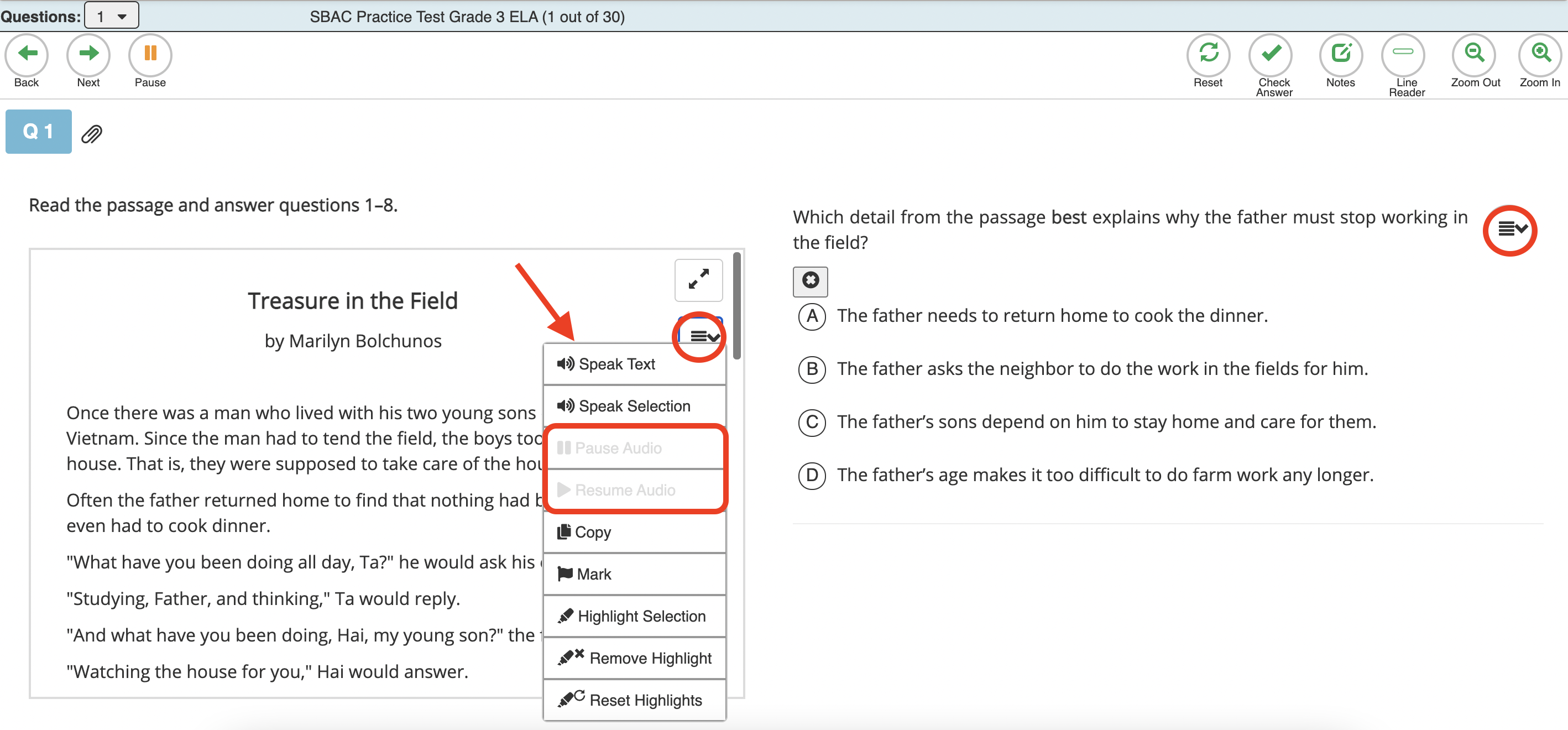
Task: Click the Q 1 question label
Action: [x=38, y=132]
